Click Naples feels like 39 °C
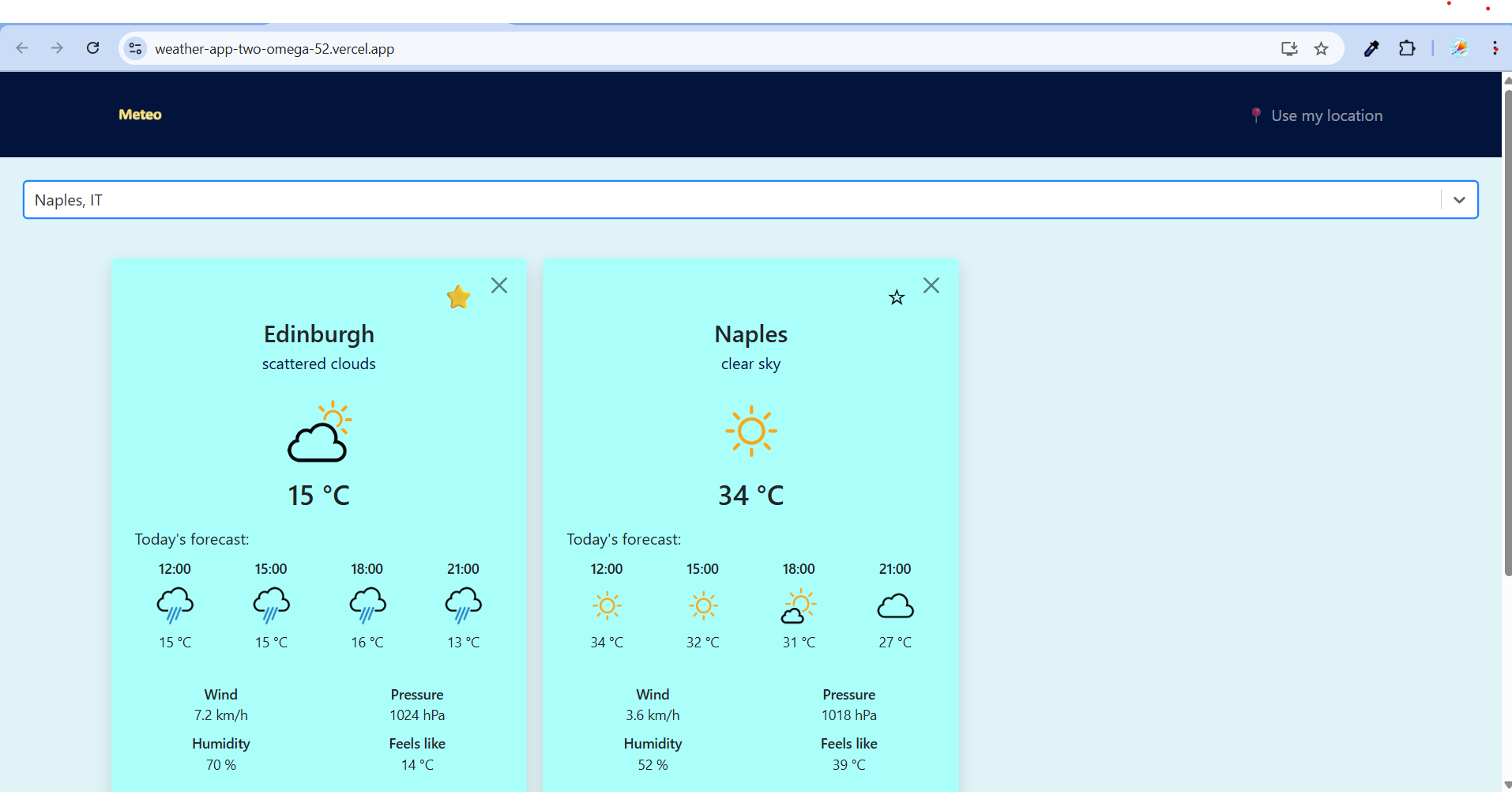This screenshot has height=792, width=1512. (x=849, y=765)
